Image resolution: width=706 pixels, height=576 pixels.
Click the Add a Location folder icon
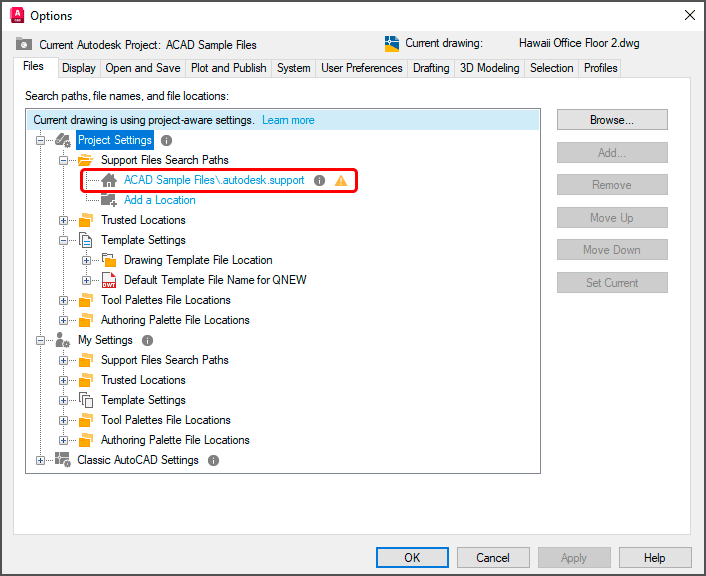click(x=109, y=200)
